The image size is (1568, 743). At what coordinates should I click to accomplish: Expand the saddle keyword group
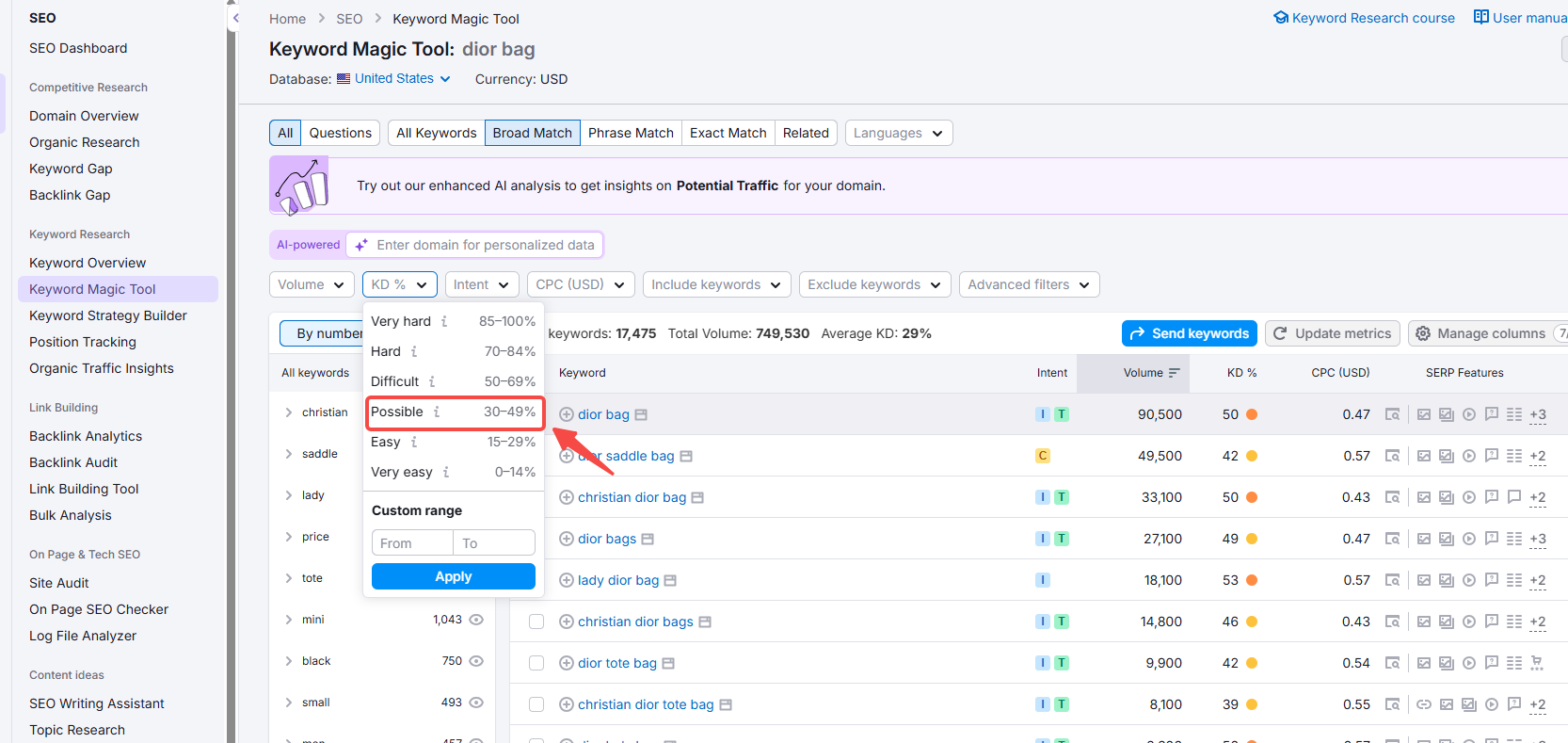(x=289, y=454)
